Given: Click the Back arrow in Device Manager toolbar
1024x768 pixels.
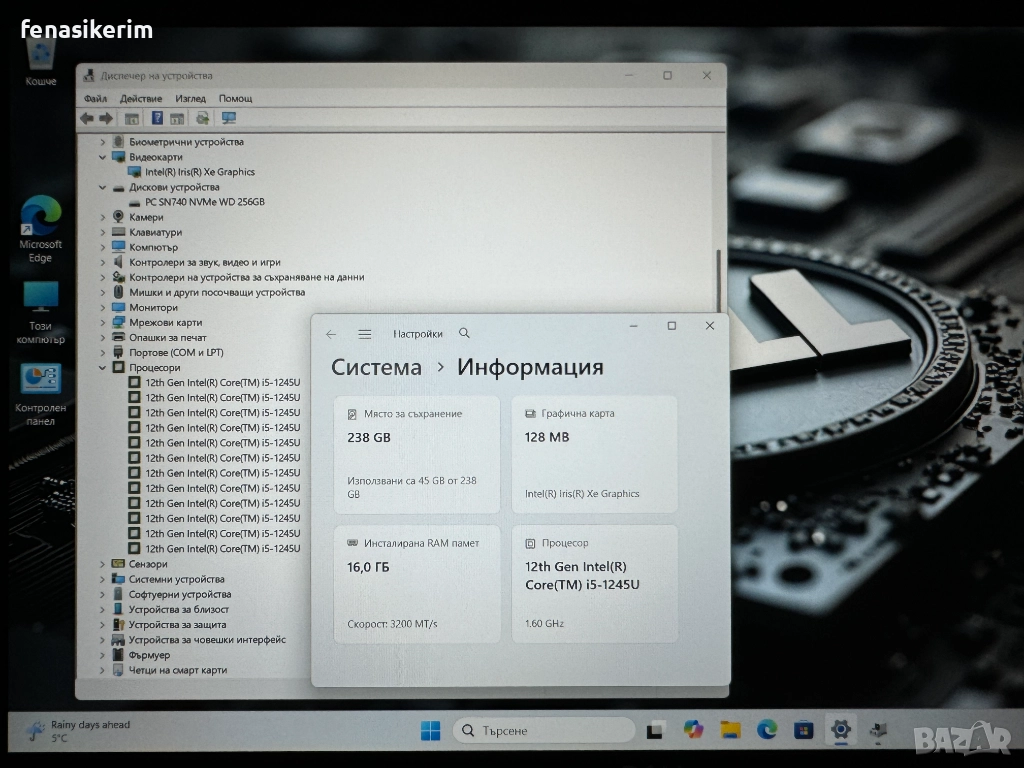Looking at the screenshot, I should (x=87, y=118).
